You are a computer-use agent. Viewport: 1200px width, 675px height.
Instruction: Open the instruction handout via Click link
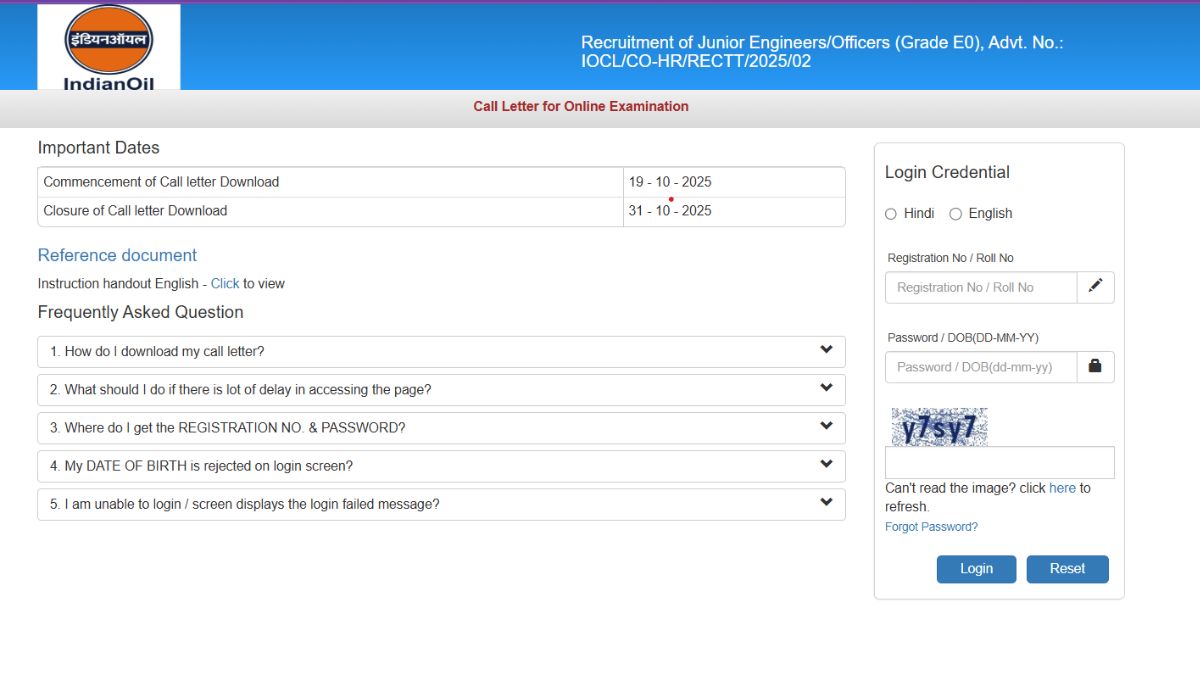(225, 284)
